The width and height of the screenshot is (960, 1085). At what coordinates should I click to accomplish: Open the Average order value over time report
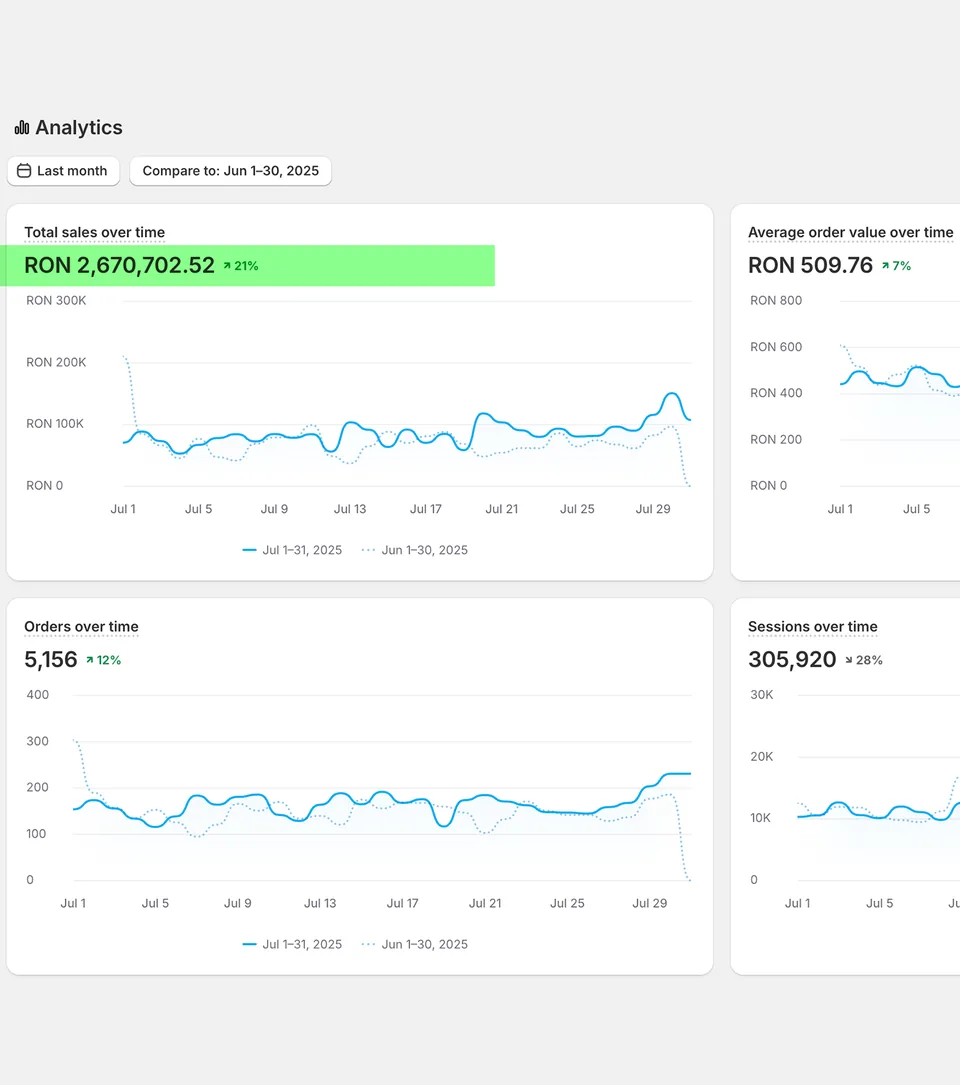pos(850,232)
